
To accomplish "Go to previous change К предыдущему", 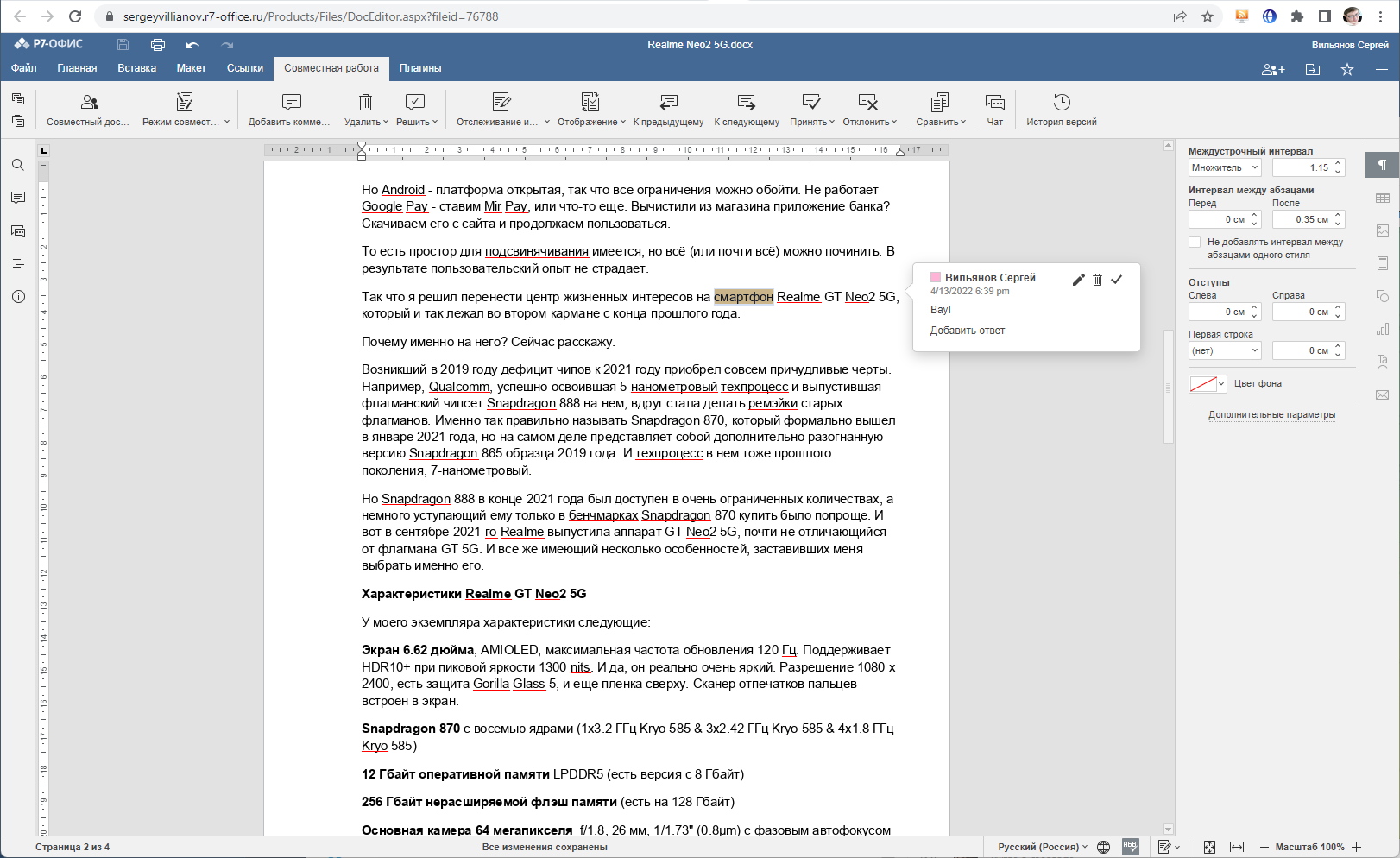I will click(x=668, y=110).
